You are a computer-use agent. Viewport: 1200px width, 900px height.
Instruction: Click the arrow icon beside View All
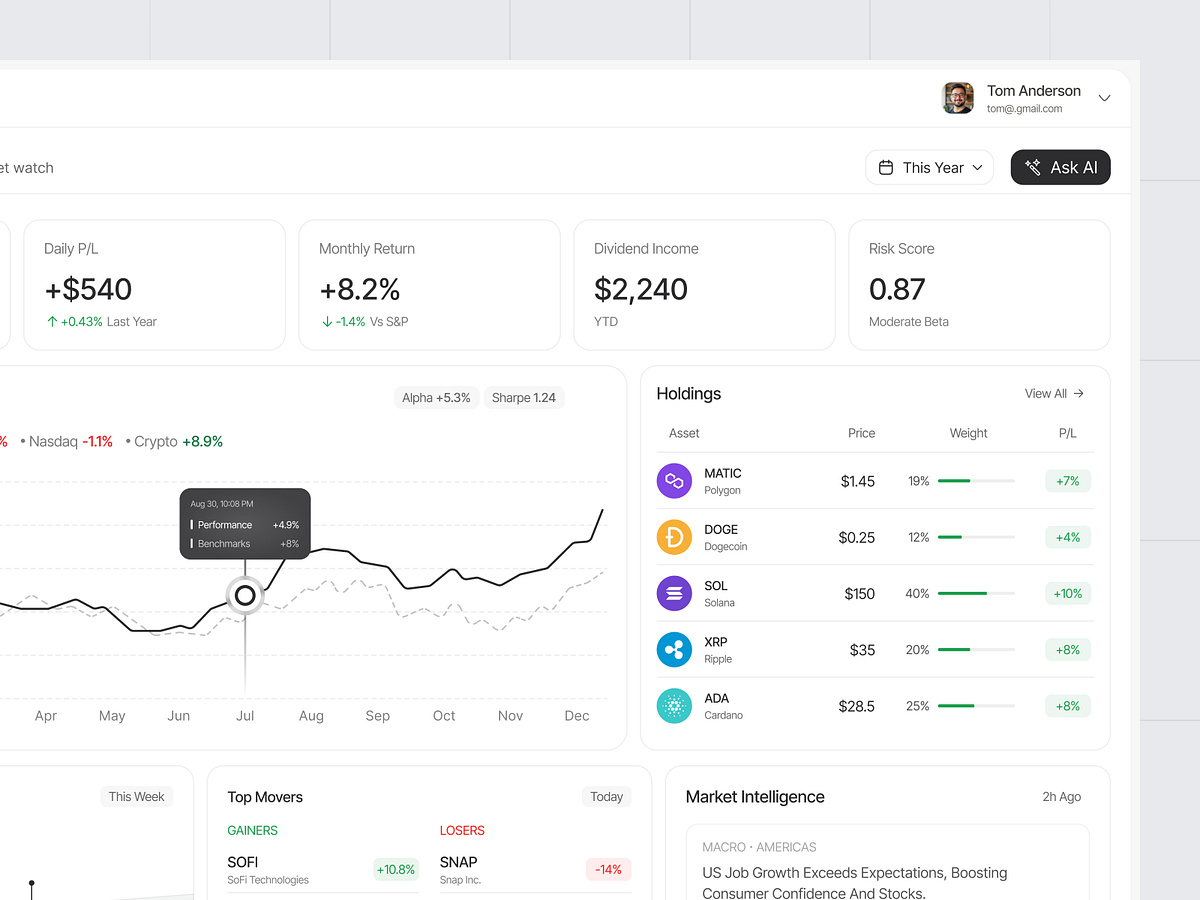[x=1079, y=394]
